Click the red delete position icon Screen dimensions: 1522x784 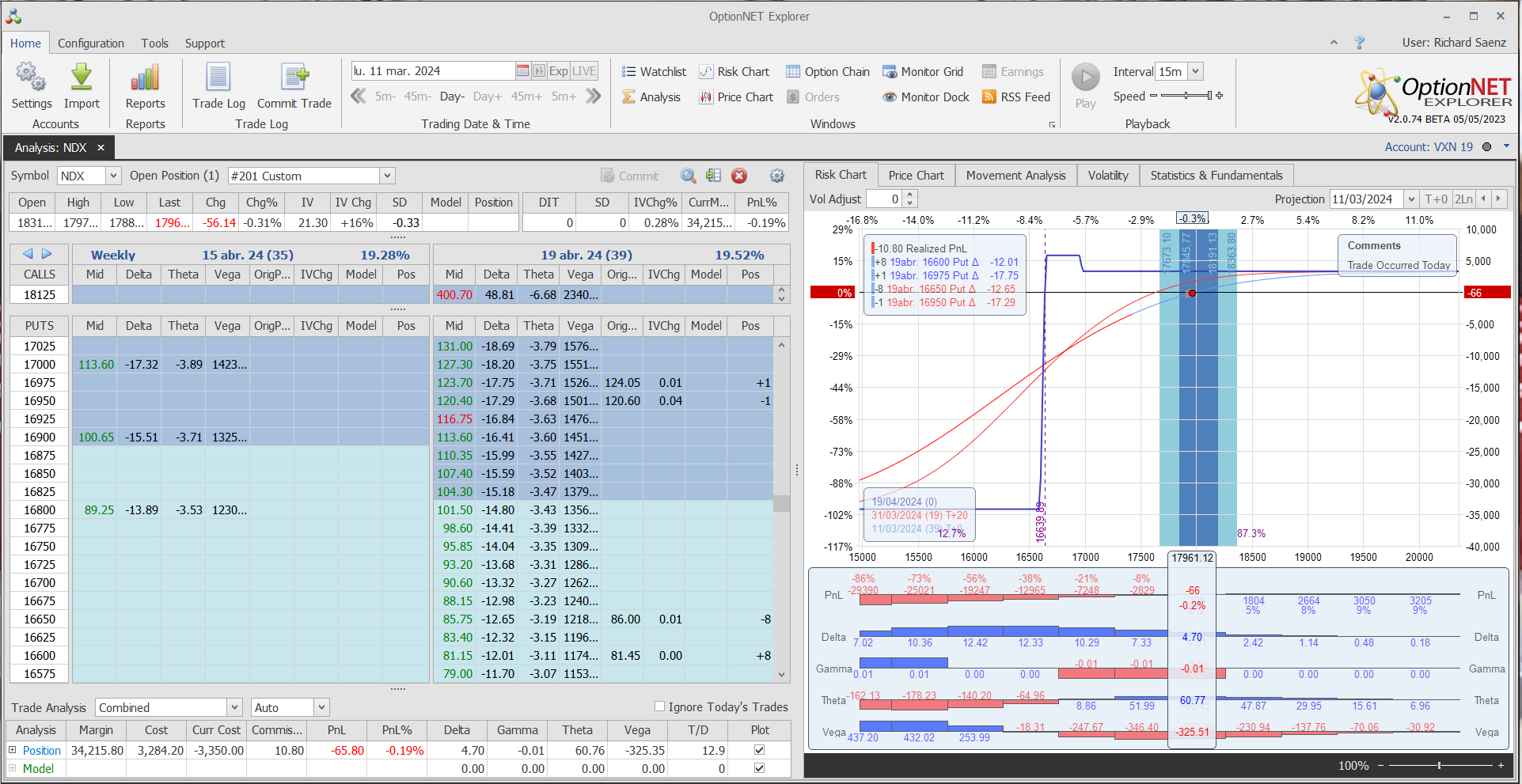tap(739, 176)
